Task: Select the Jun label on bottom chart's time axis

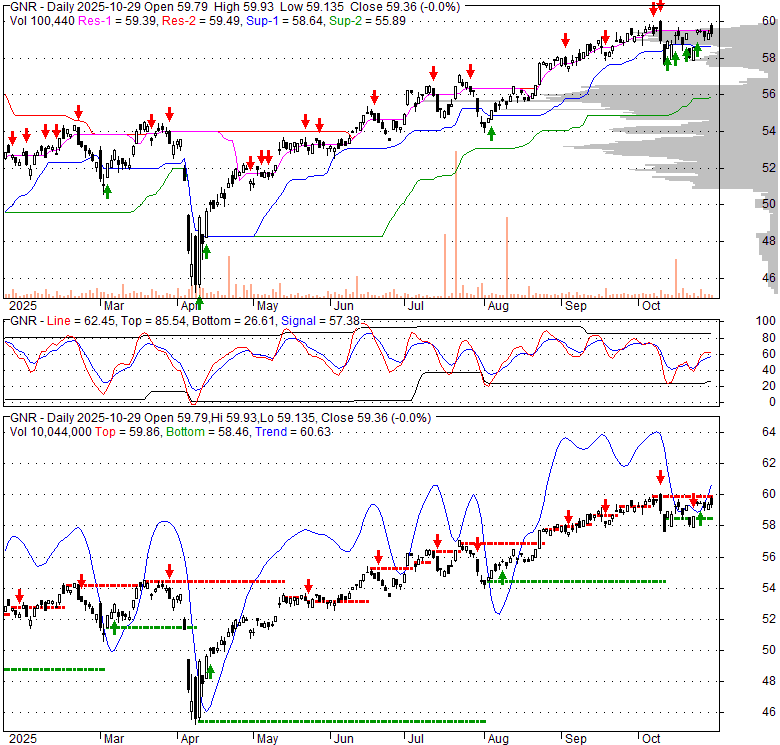Action: tap(343, 739)
